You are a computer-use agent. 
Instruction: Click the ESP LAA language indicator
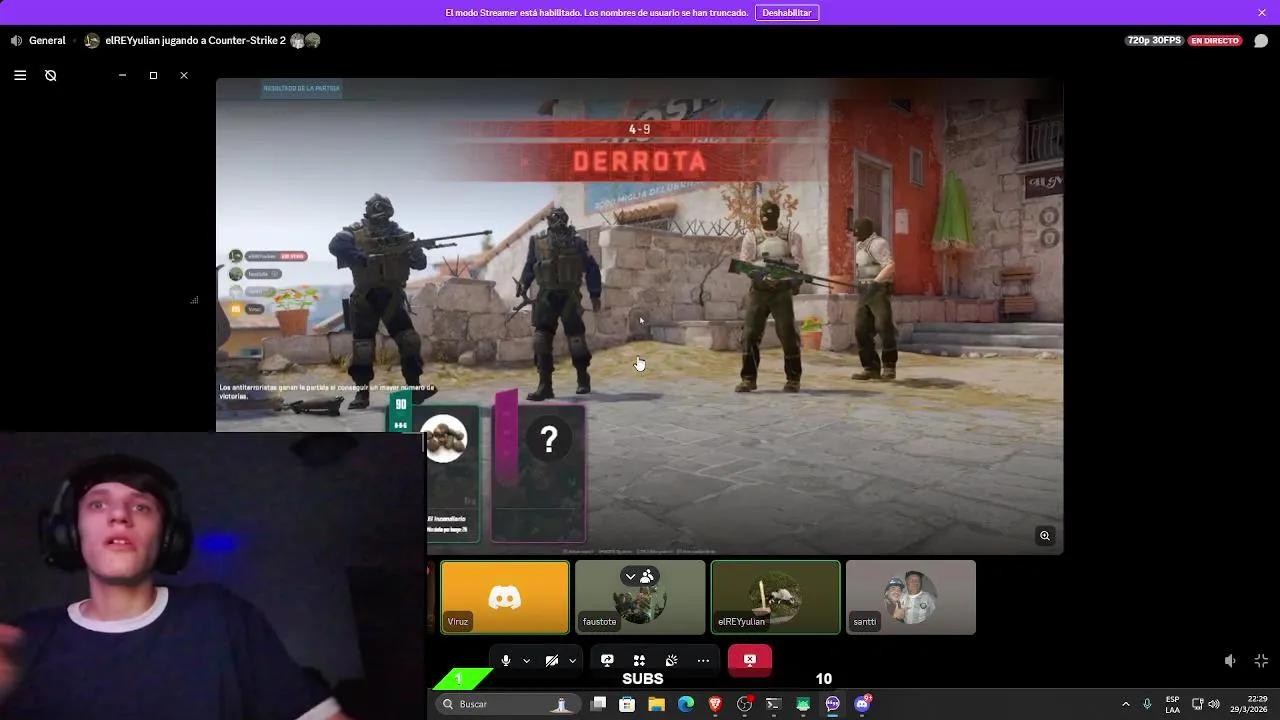1172,704
